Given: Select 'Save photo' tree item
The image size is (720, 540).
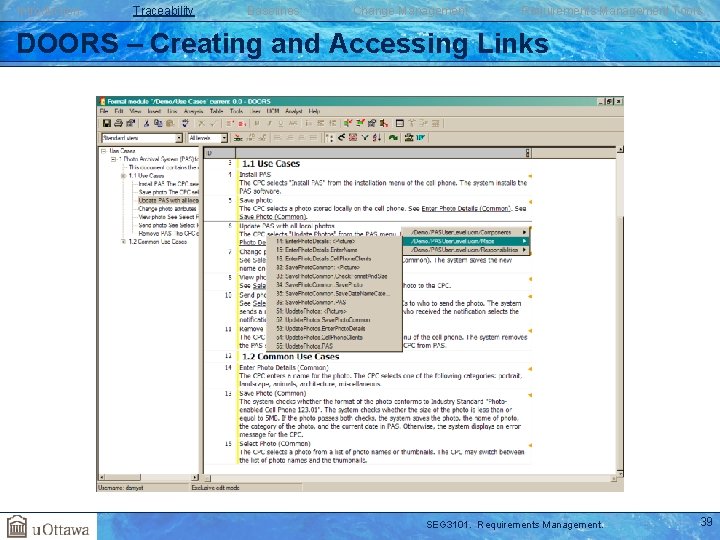Looking at the screenshot, I should [169, 192].
